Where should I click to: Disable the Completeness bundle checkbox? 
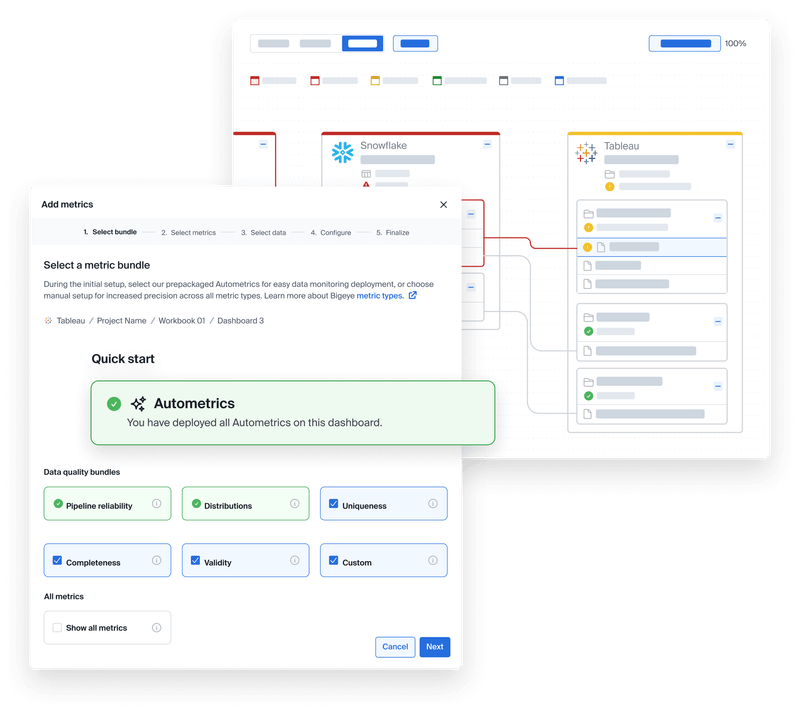tap(58, 560)
